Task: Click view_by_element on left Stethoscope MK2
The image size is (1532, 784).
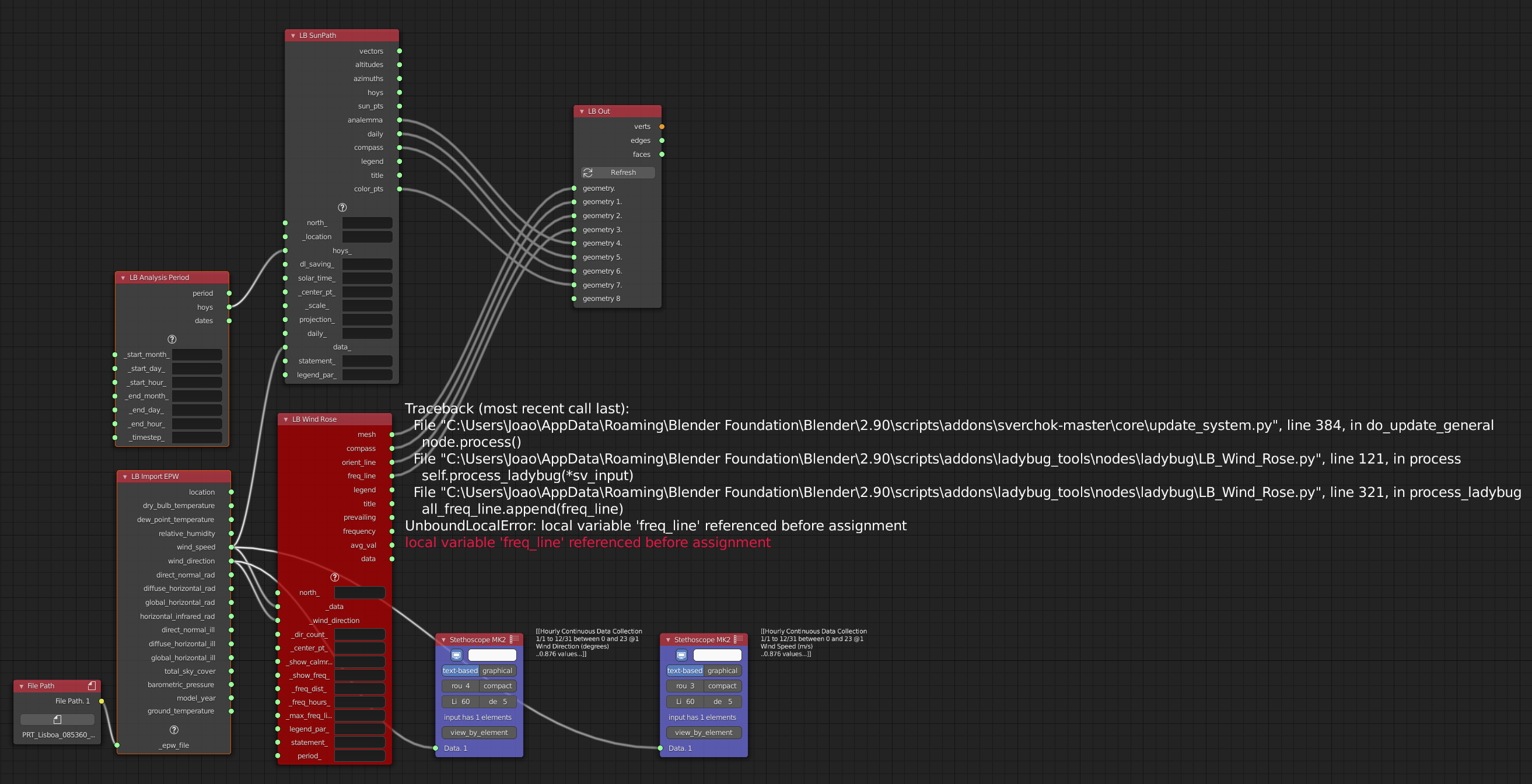Action: click(x=478, y=732)
